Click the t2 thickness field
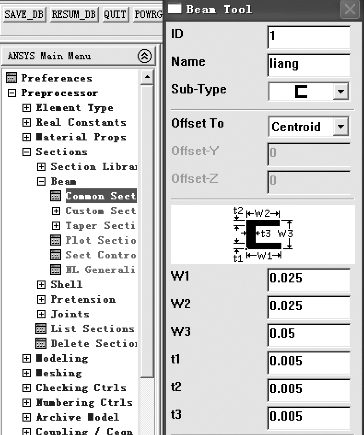 (309, 390)
